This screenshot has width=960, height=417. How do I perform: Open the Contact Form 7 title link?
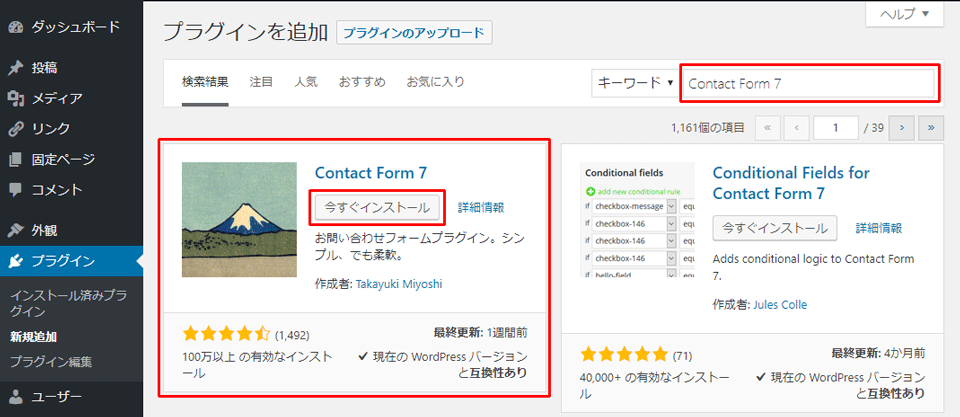pyautogui.click(x=370, y=173)
